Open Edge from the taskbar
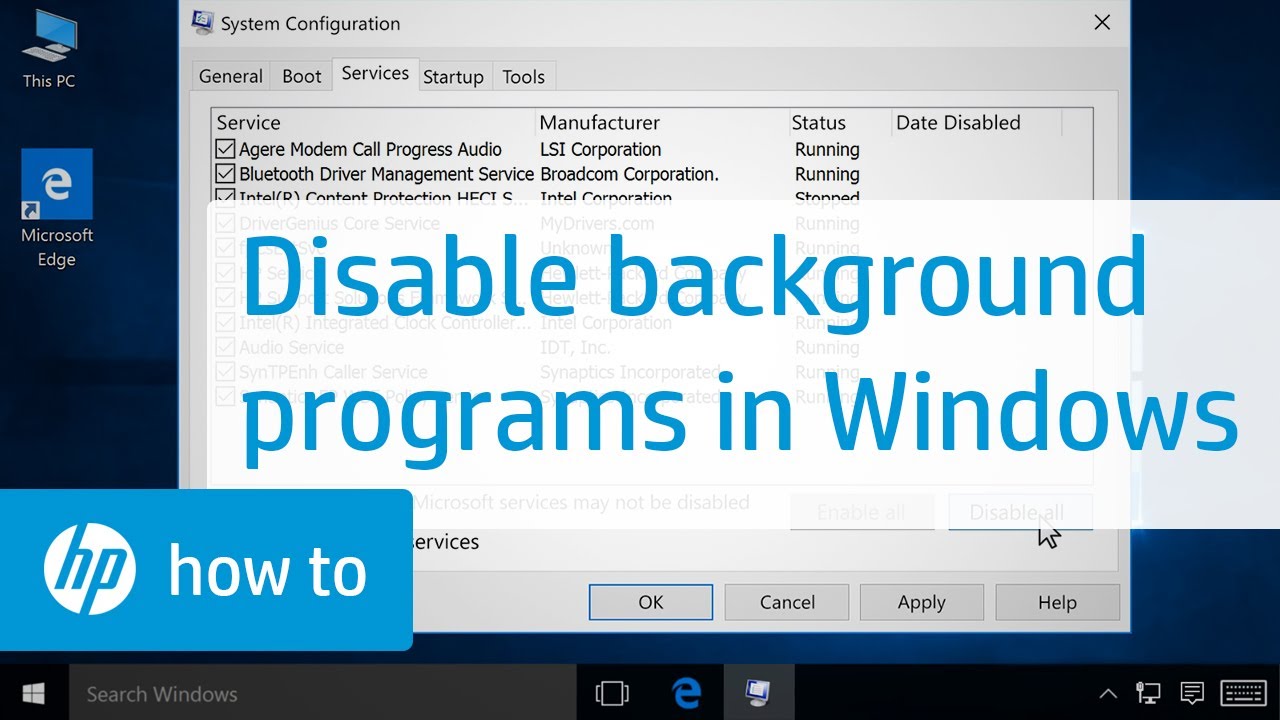This screenshot has height=720, width=1280. click(x=686, y=693)
